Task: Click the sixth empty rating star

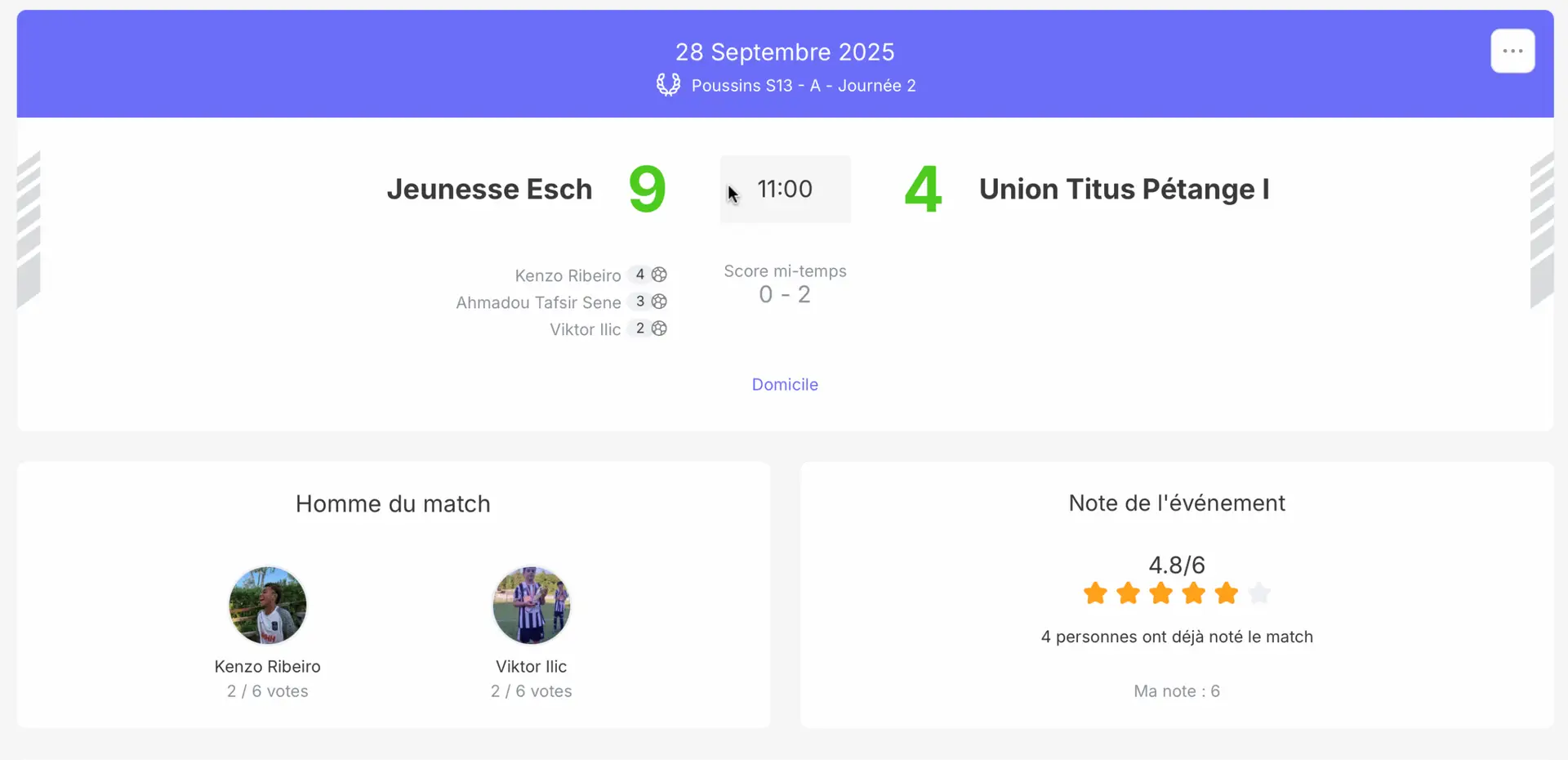Action: point(1259,593)
